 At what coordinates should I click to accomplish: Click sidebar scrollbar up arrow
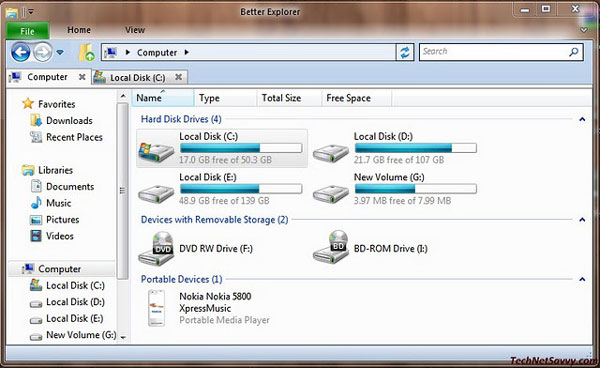click(x=123, y=96)
